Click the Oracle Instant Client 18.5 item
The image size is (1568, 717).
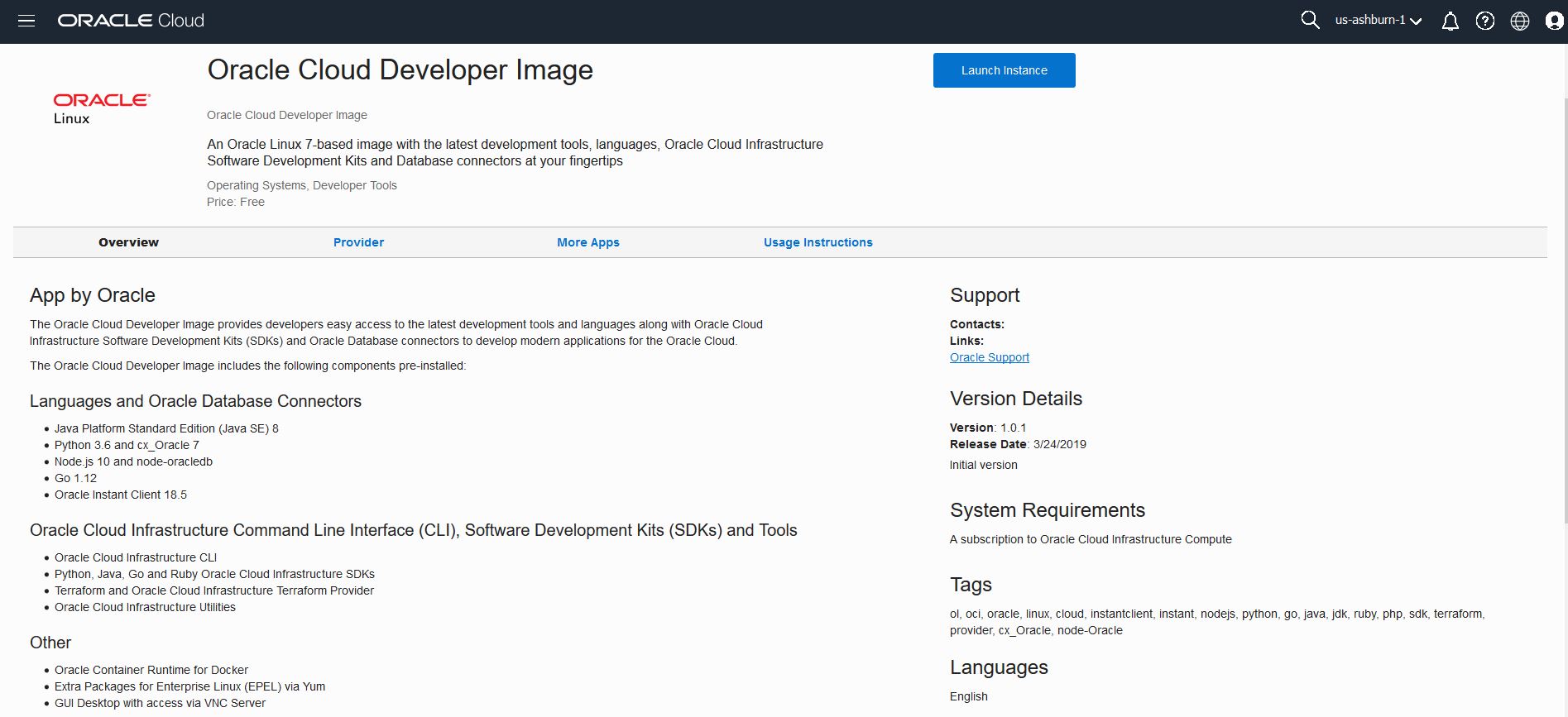pos(121,495)
